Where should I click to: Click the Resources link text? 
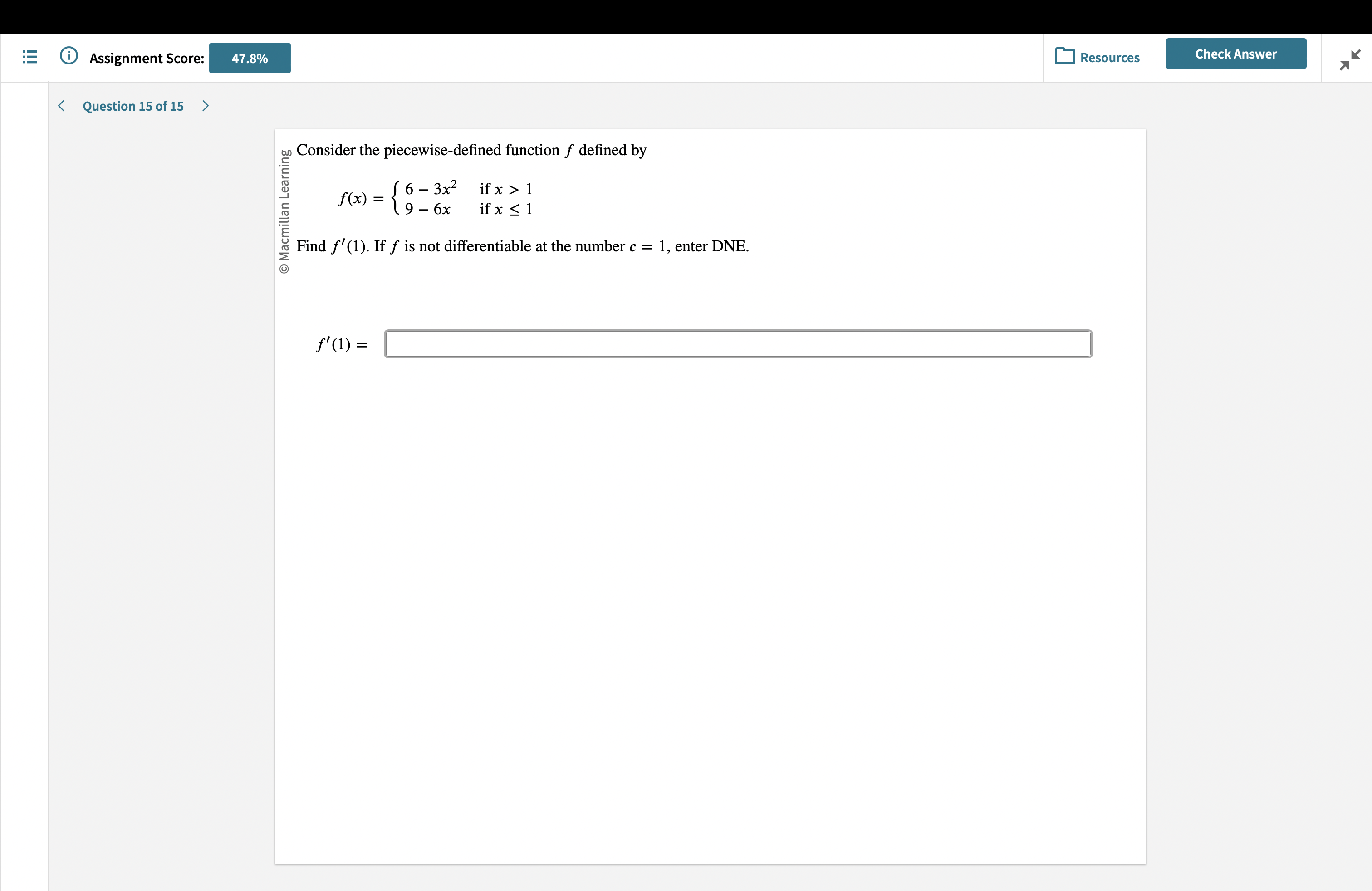pyautogui.click(x=1110, y=57)
